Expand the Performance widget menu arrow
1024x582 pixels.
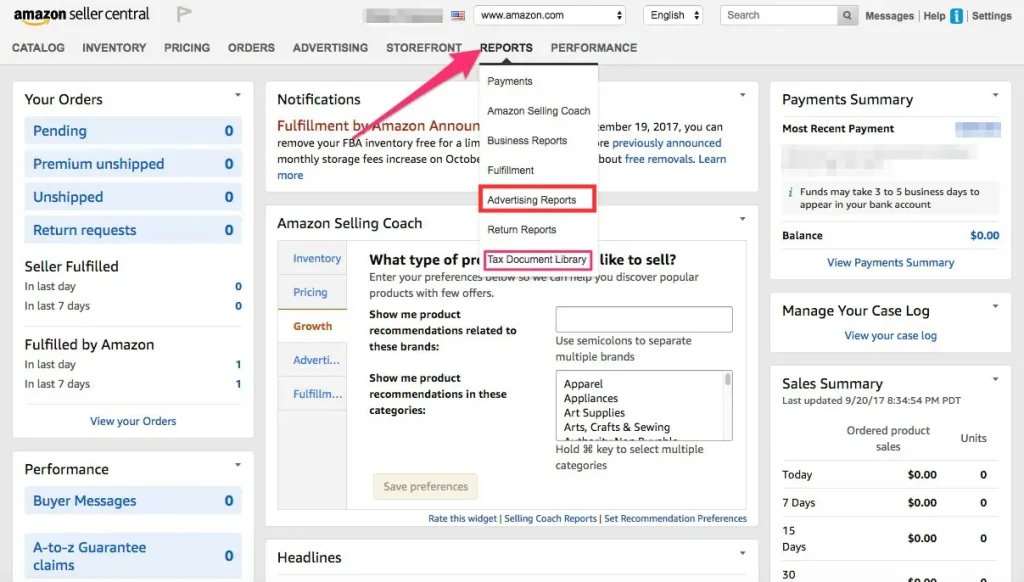[238, 465]
